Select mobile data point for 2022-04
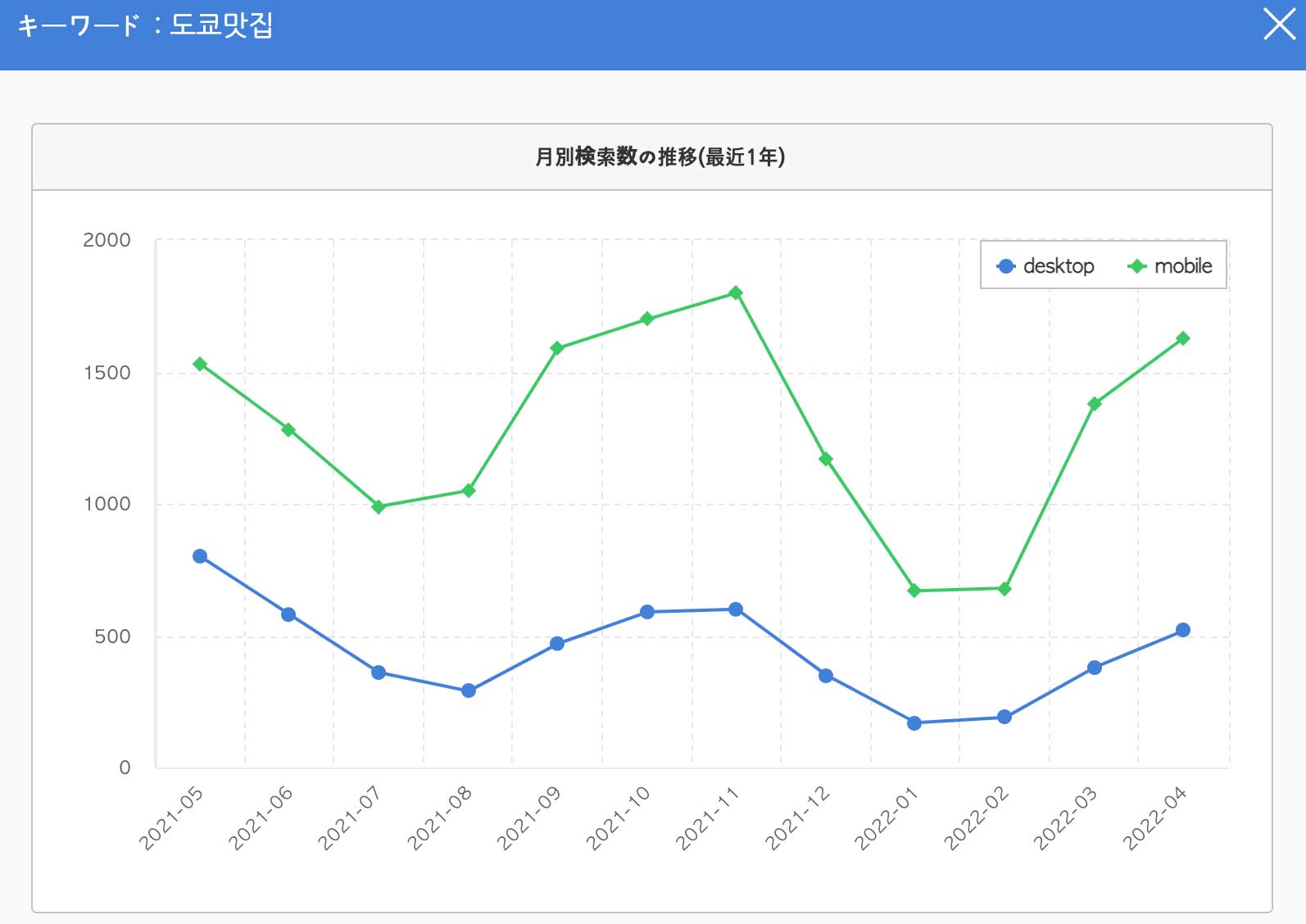Image resolution: width=1306 pixels, height=924 pixels. pos(1183,338)
